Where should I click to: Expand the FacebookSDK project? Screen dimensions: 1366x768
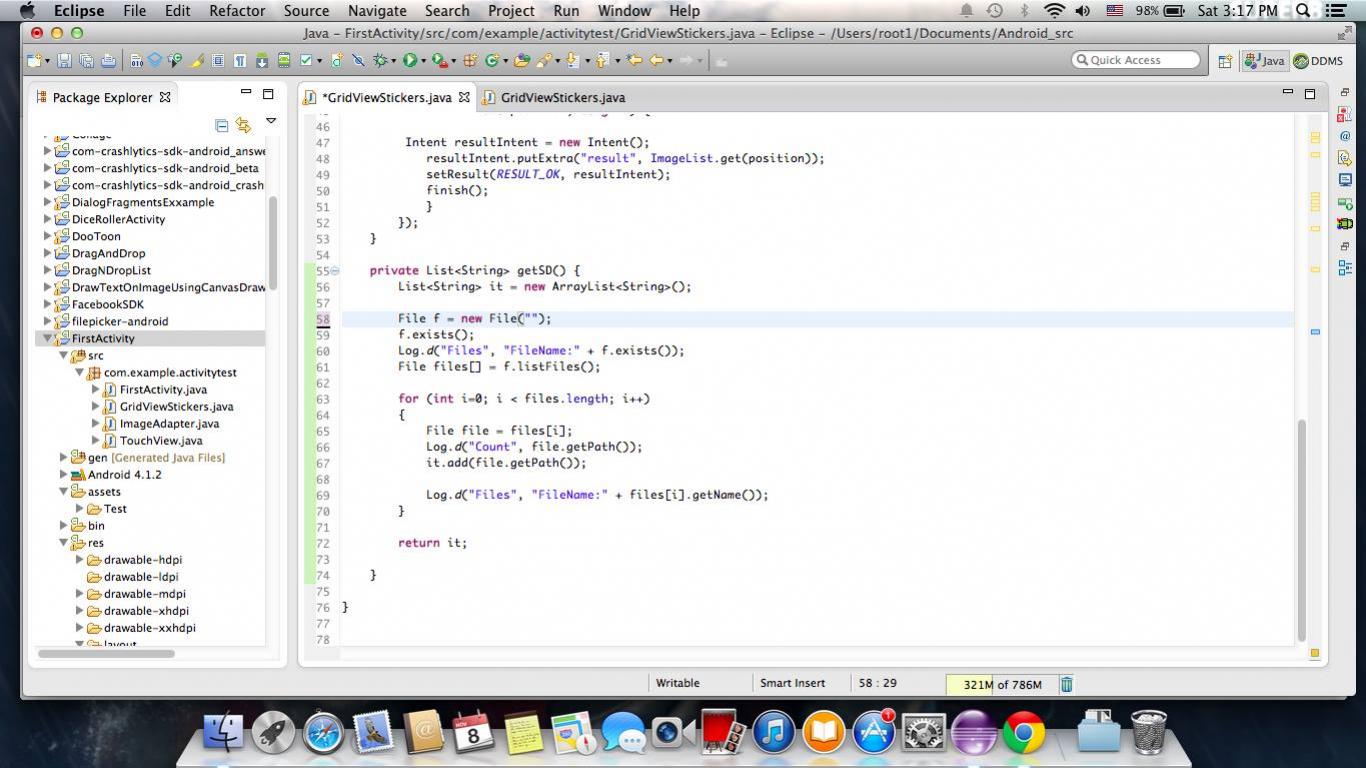(x=47, y=304)
